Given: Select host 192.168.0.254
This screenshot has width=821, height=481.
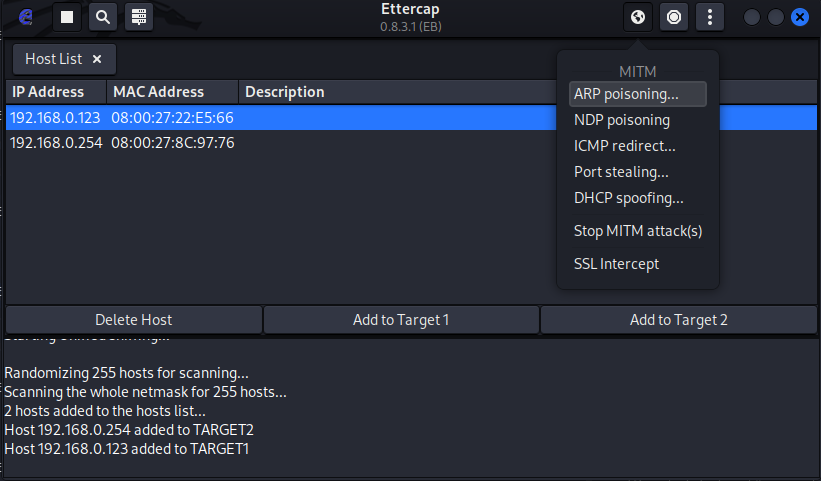Looking at the screenshot, I should [56, 143].
